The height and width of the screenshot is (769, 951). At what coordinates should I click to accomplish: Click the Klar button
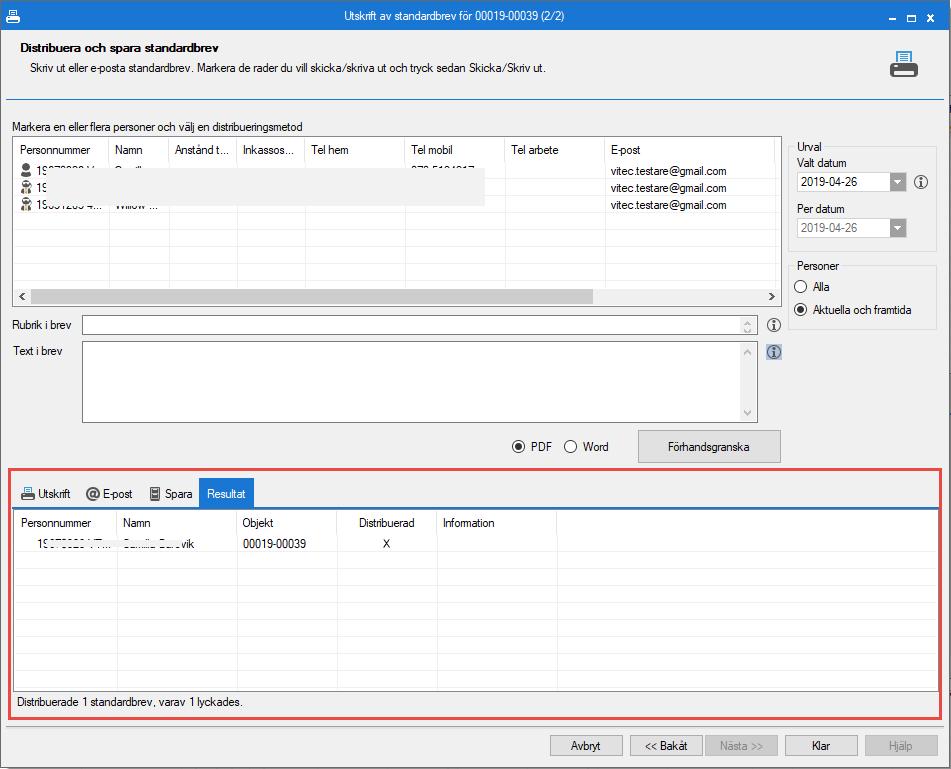821,746
